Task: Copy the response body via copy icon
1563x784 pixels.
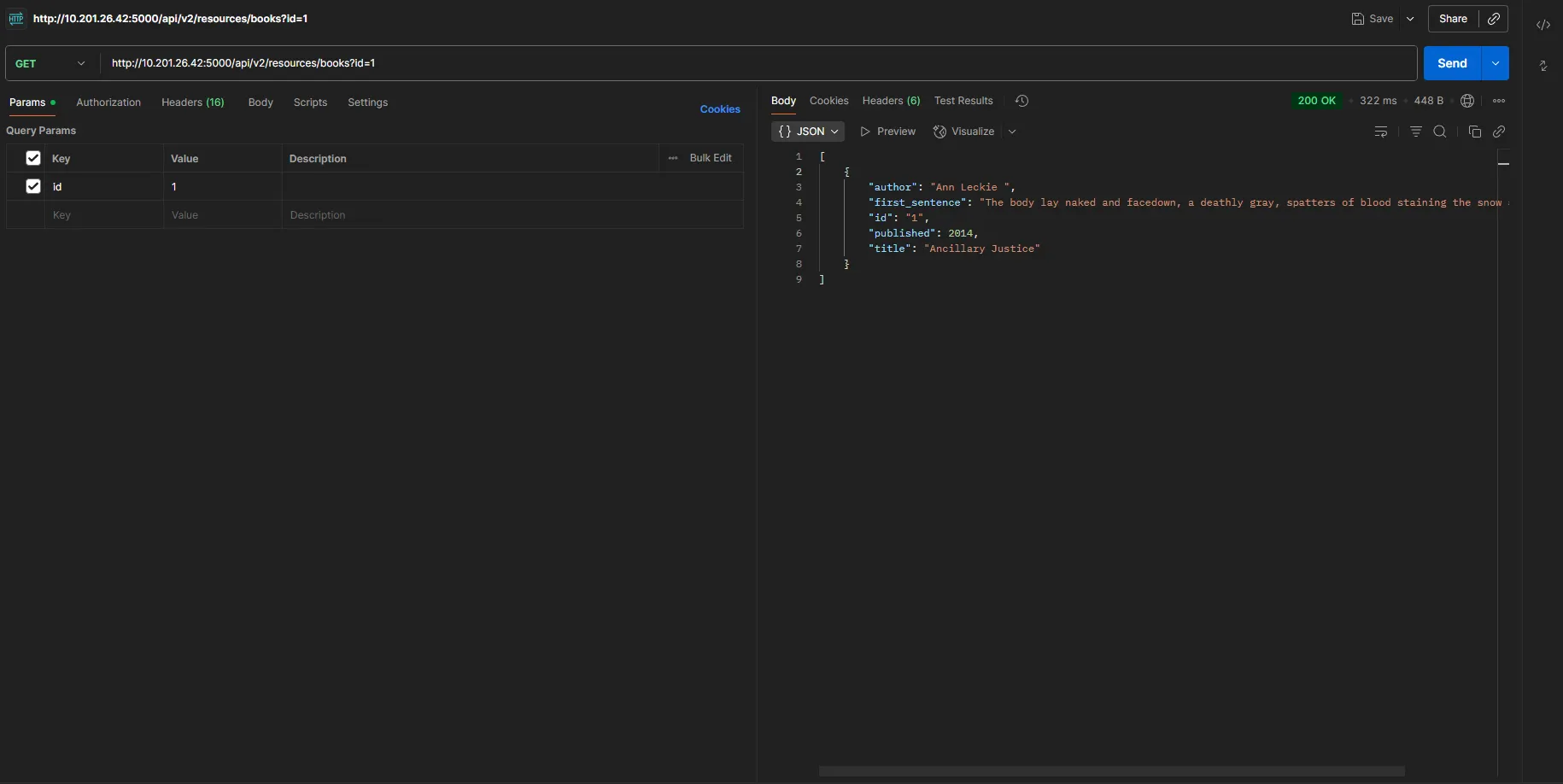Action: click(1477, 132)
